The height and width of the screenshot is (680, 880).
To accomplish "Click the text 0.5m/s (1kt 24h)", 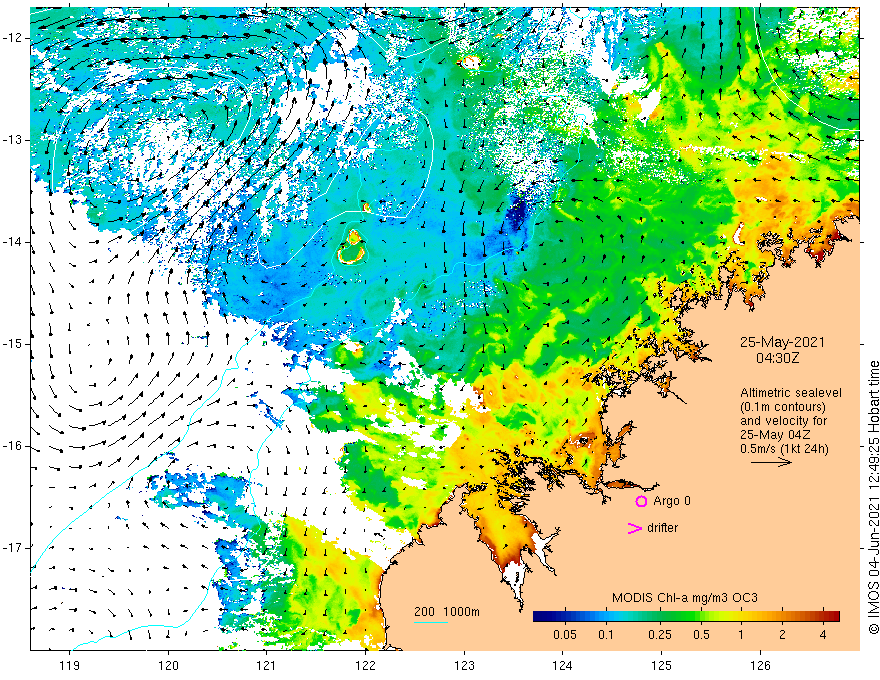I will 784,448.
